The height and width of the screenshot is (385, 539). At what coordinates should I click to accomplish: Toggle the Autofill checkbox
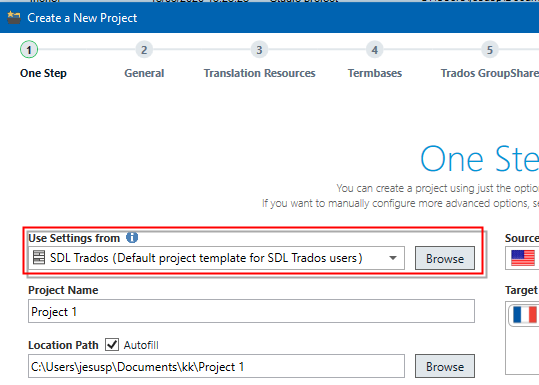[112, 345]
